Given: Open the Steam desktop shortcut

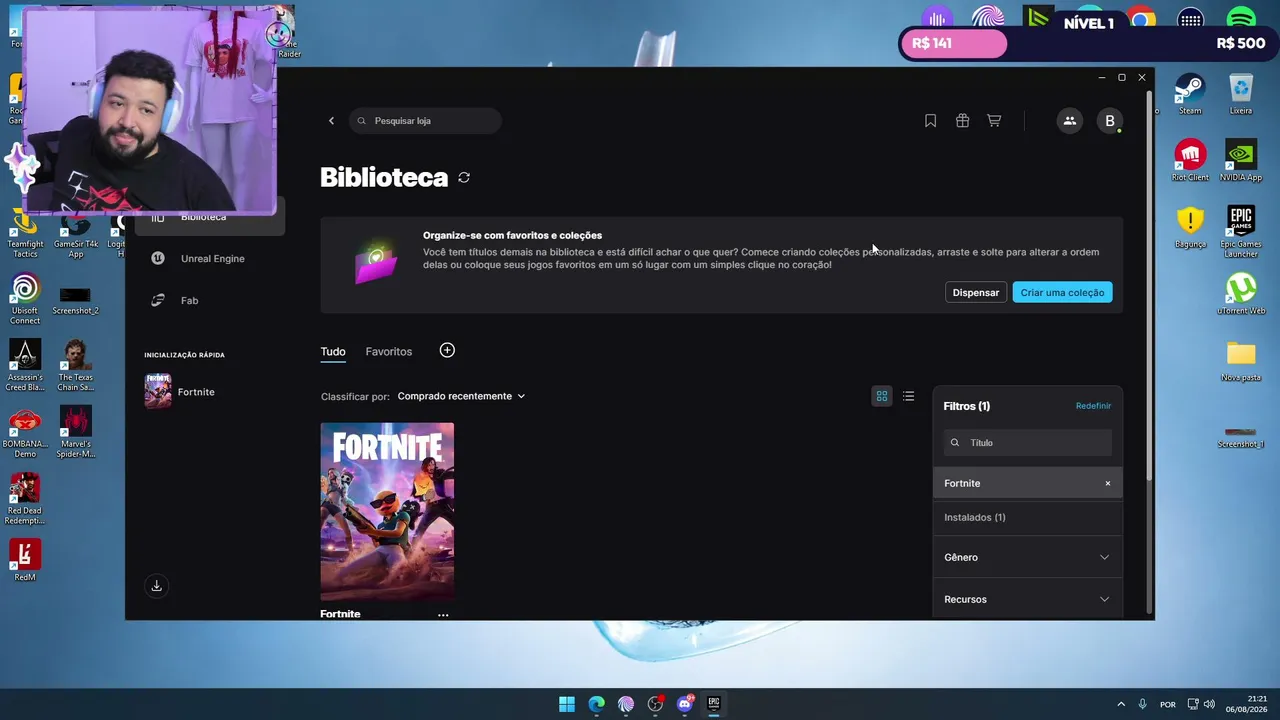Looking at the screenshot, I should (x=1190, y=95).
